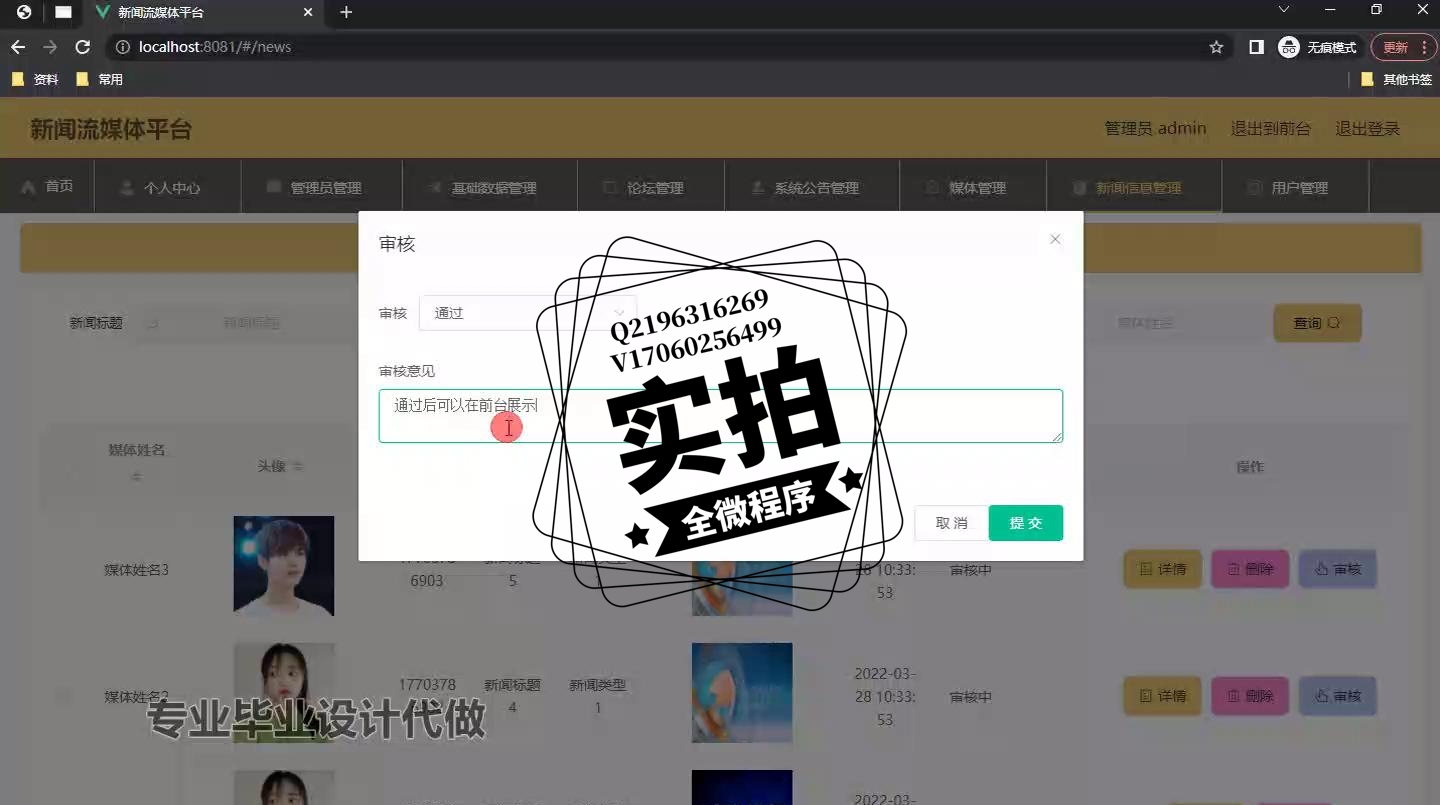Viewport: 1440px width, 805px height.
Task: Open 其他书签 bookmarks folder
Action: pos(1396,79)
